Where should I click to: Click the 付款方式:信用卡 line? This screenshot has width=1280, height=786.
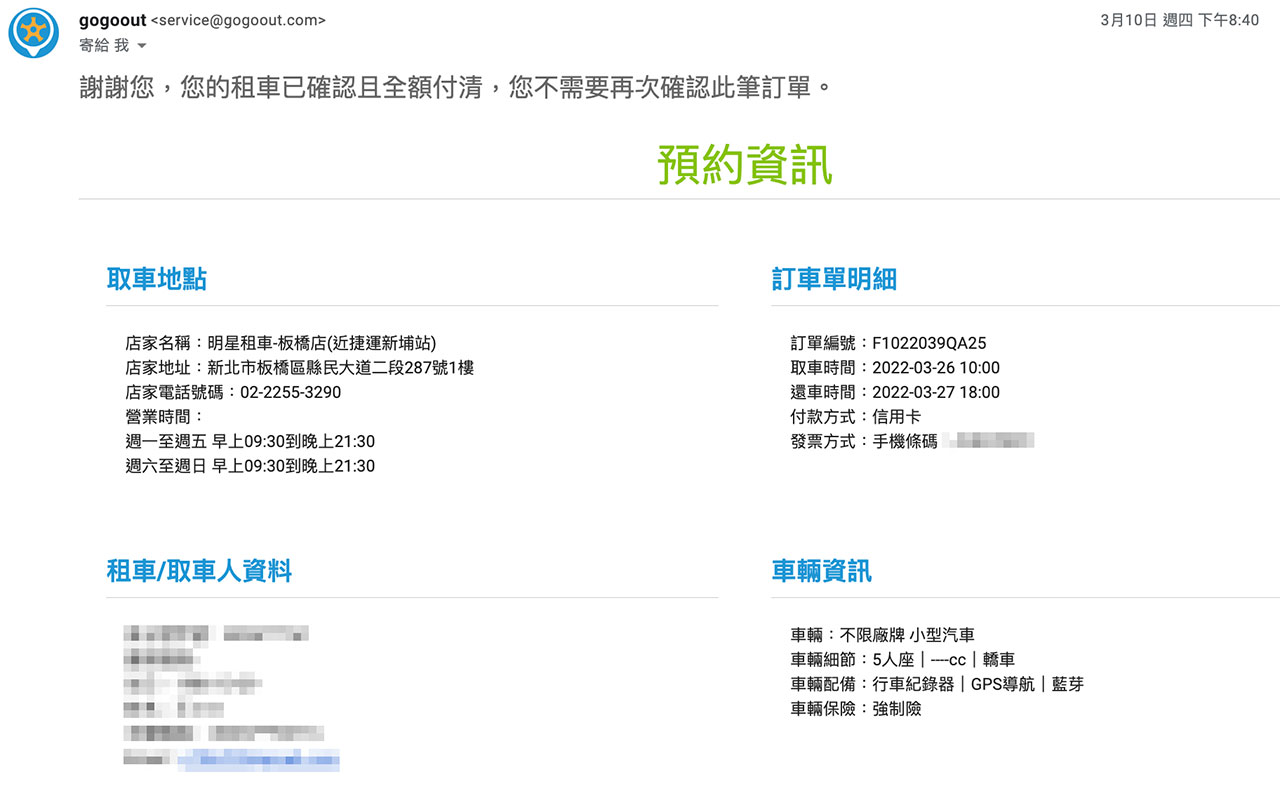(x=855, y=417)
